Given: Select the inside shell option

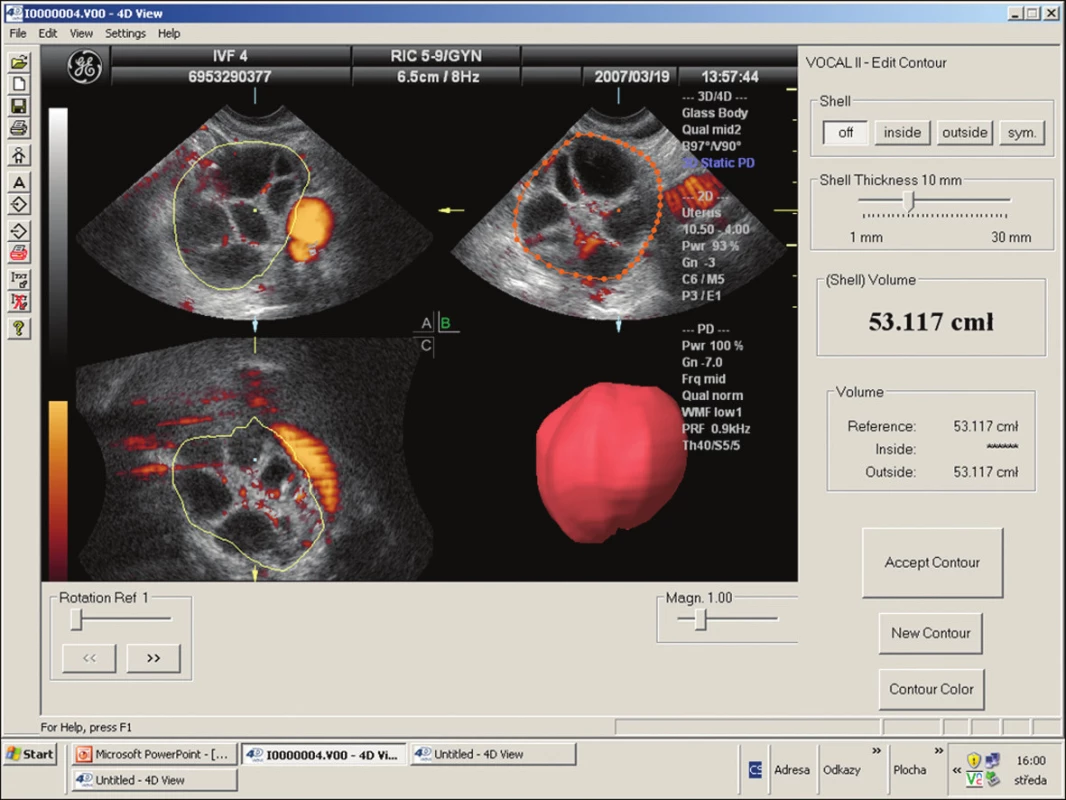Looking at the screenshot, I should click(902, 133).
